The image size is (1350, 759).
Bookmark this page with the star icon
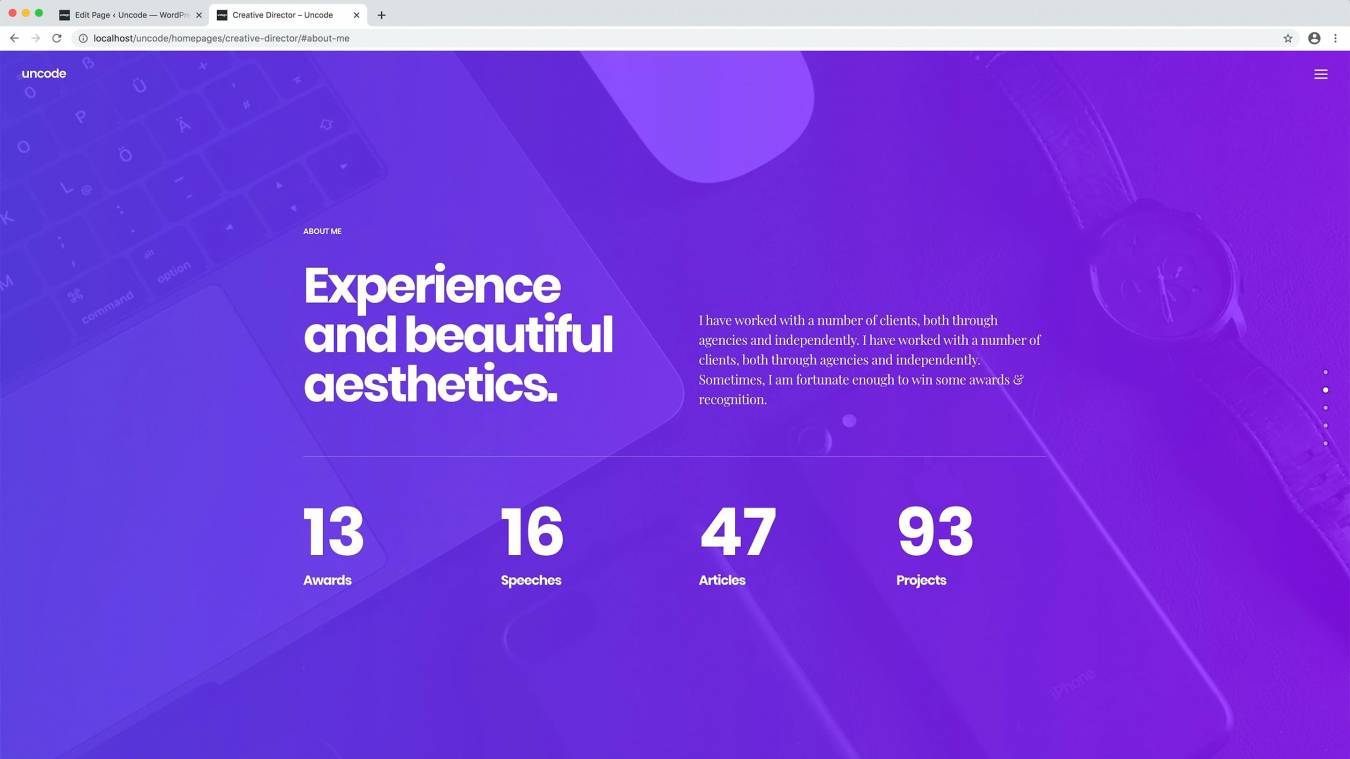1288,38
